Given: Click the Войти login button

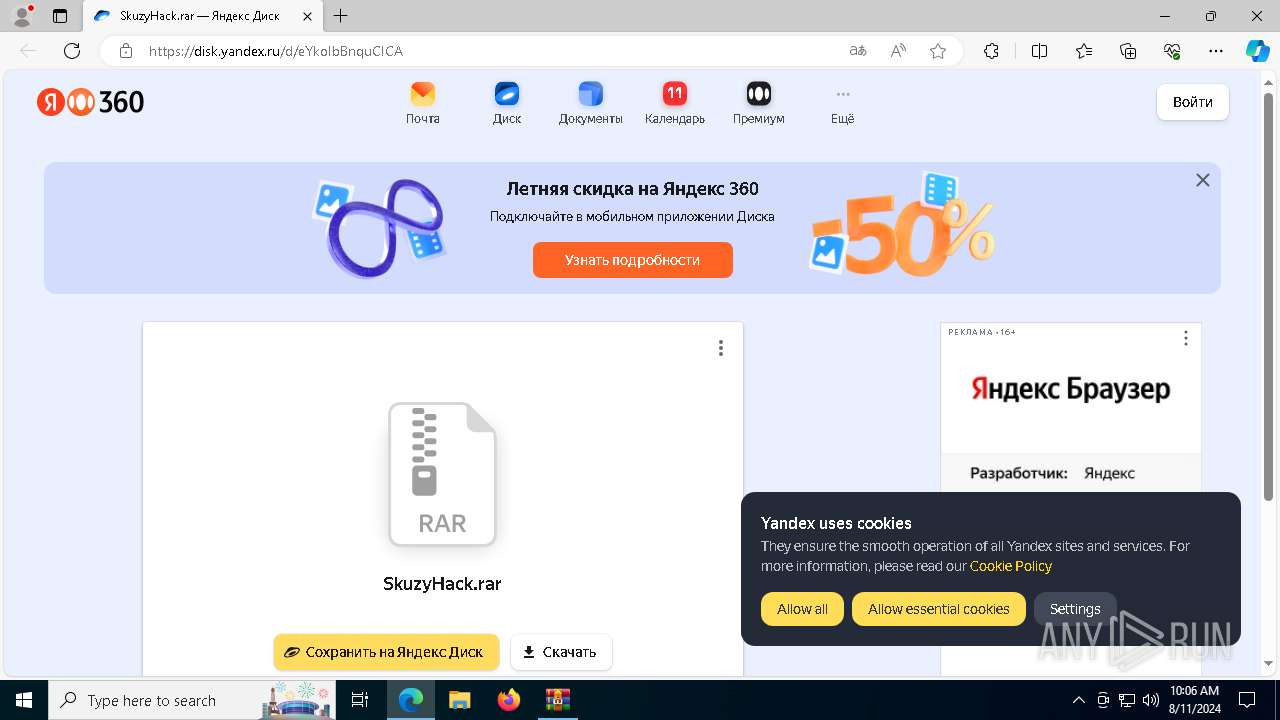Looking at the screenshot, I should 1193,102.
